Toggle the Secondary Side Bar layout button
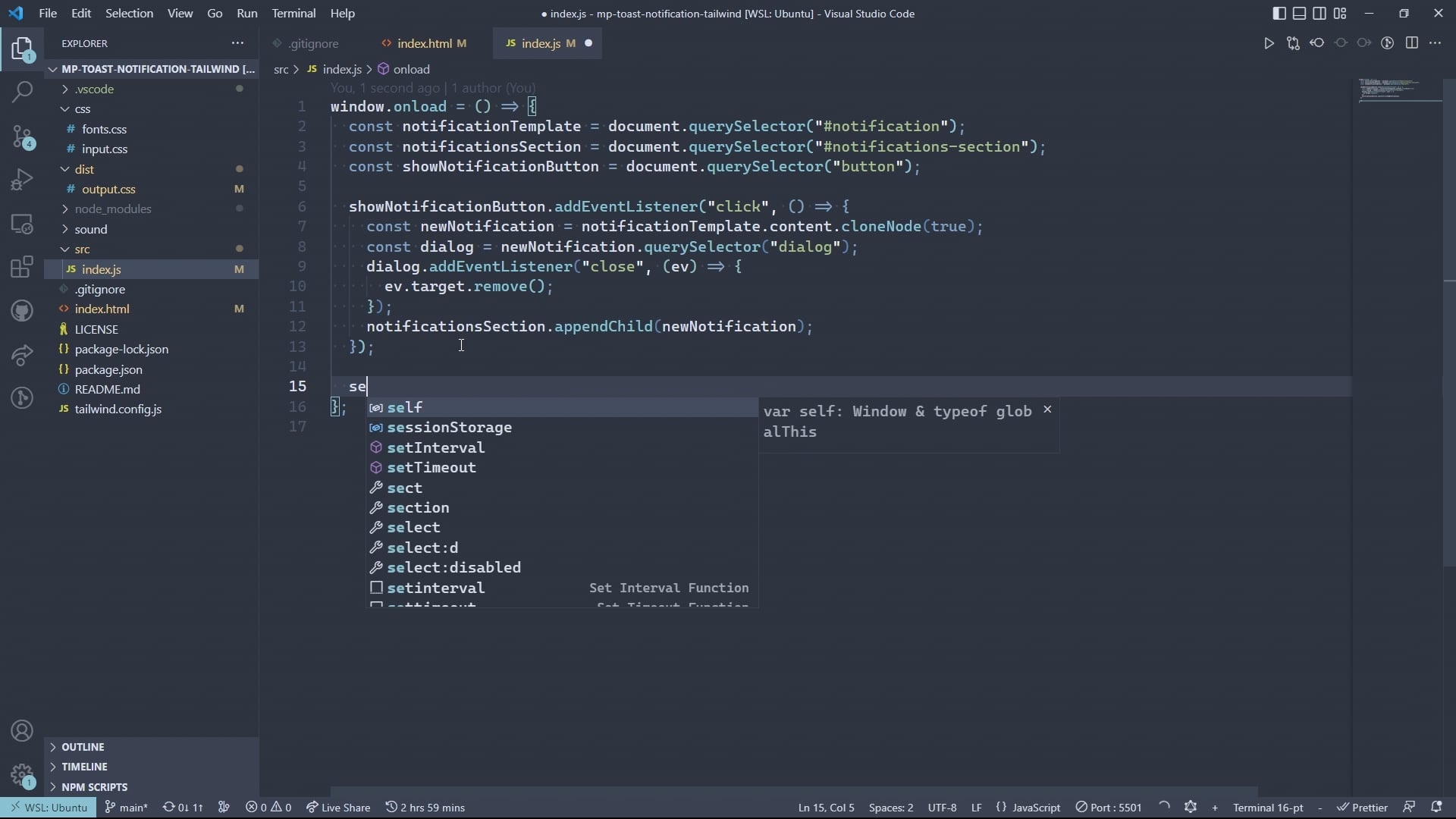This screenshot has width=1456, height=819. point(1319,13)
